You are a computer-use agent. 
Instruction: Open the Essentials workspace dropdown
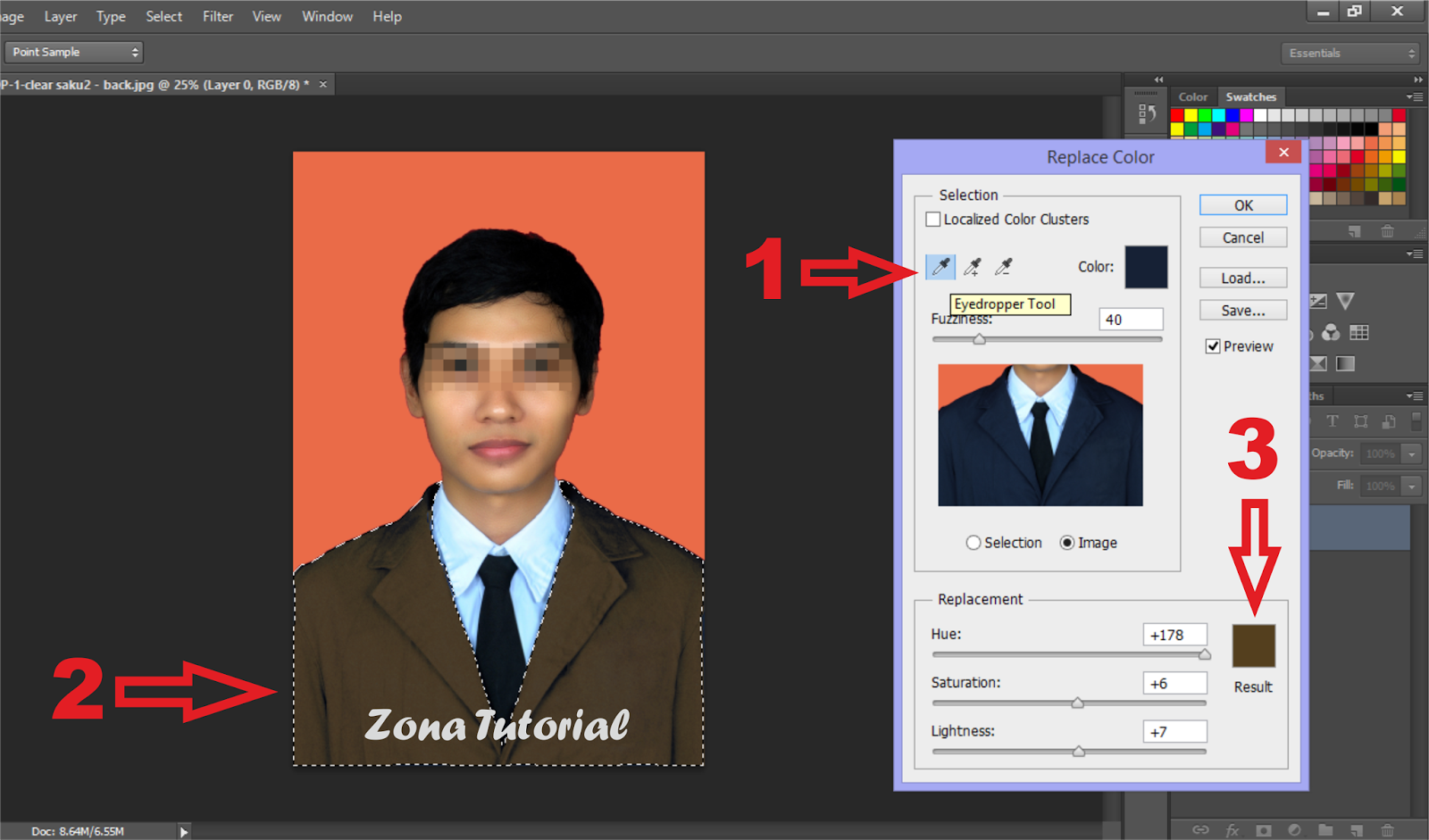(1350, 54)
